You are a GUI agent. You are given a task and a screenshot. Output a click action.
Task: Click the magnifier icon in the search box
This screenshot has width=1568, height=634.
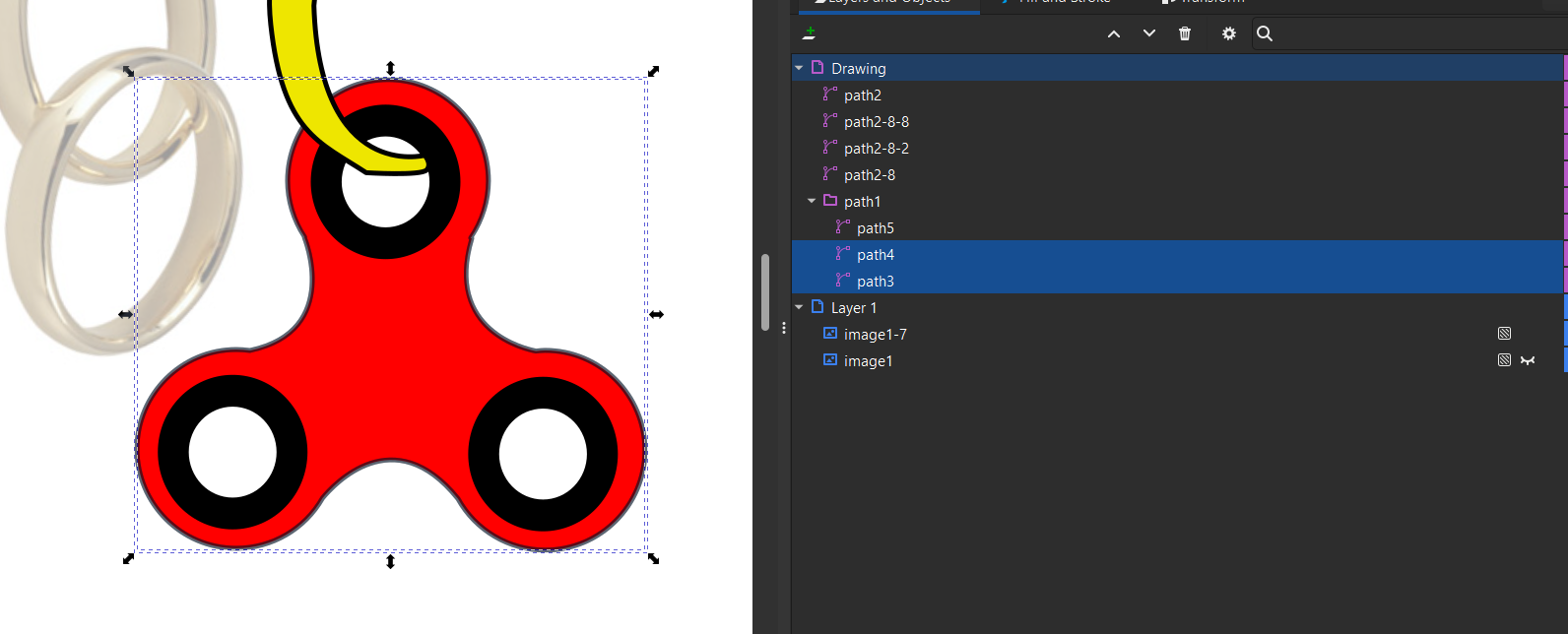1265,33
